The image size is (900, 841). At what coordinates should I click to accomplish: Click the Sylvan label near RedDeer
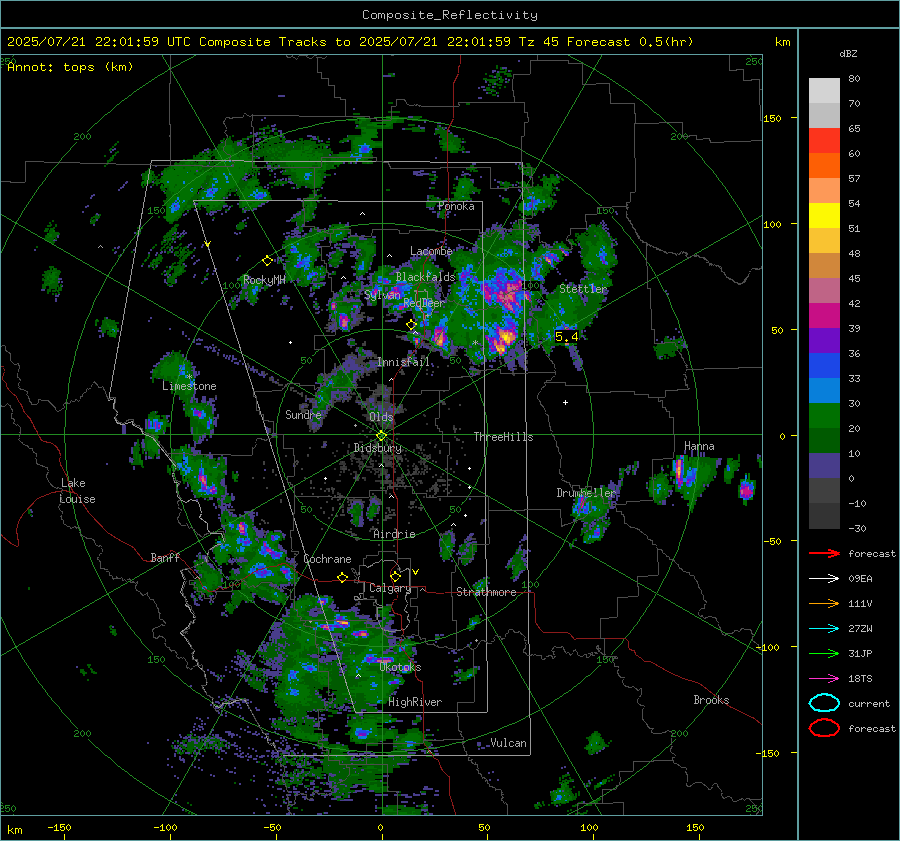tap(382, 295)
